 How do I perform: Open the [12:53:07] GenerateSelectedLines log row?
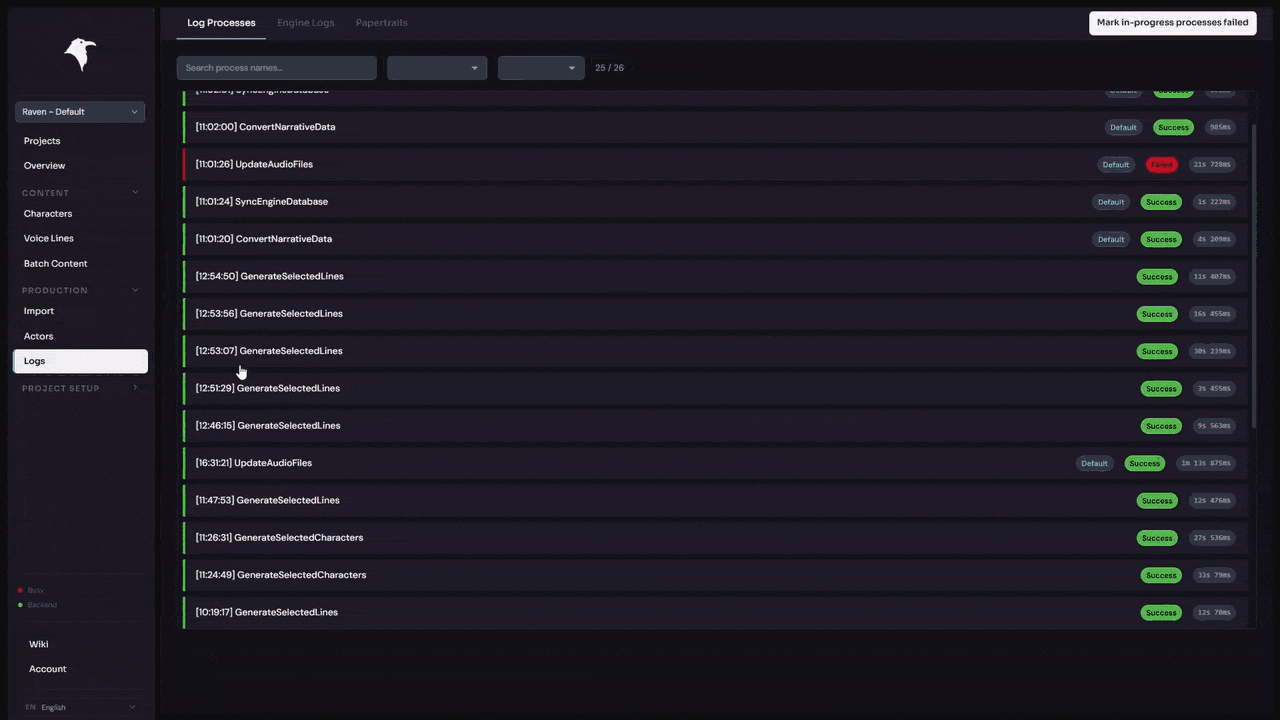click(715, 351)
